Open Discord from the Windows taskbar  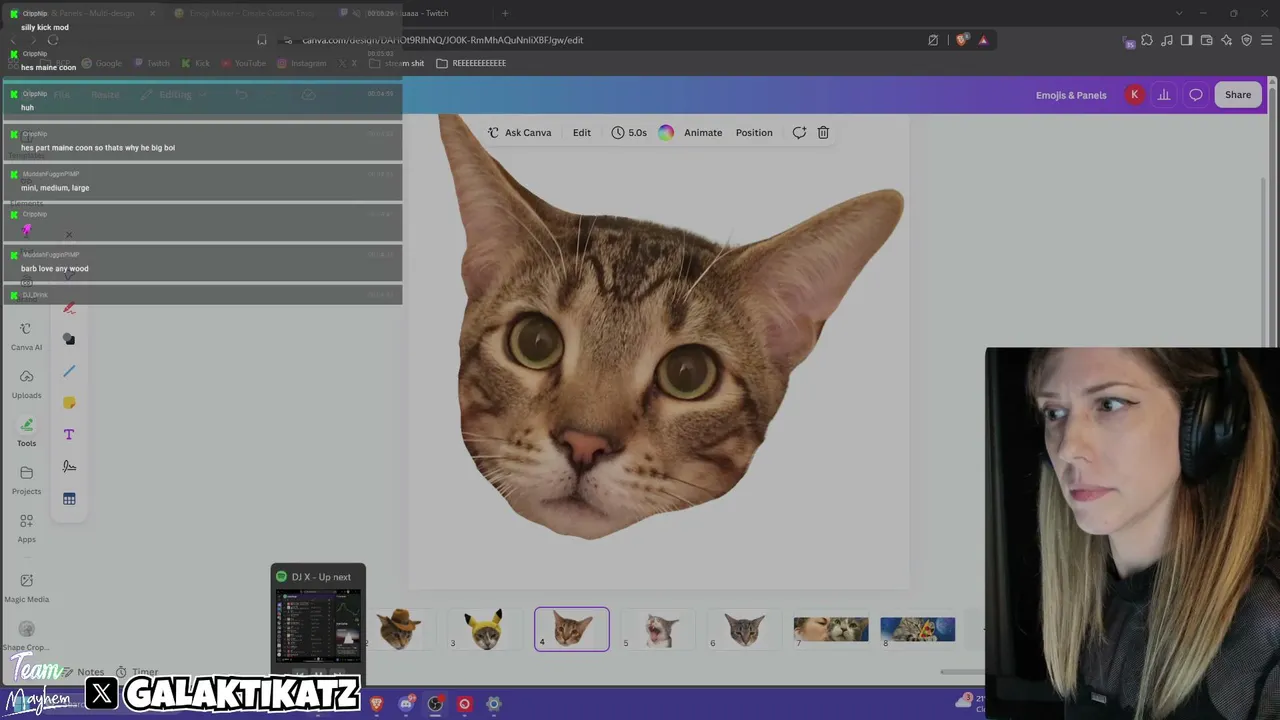[405, 704]
